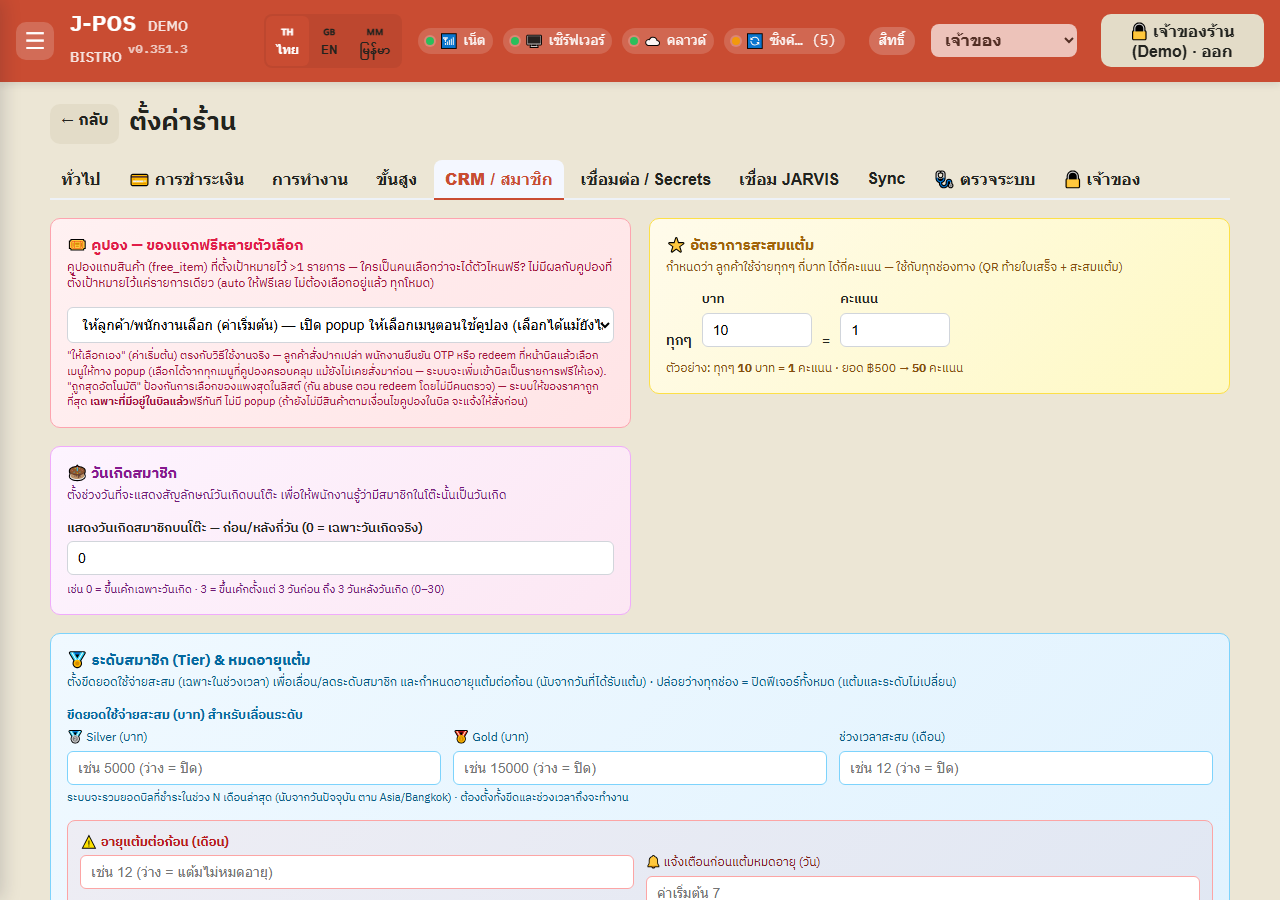Image resolution: width=1280 pixels, height=900 pixels.
Task: Click the Silver (บาท) threshold input field
Action: point(254,768)
